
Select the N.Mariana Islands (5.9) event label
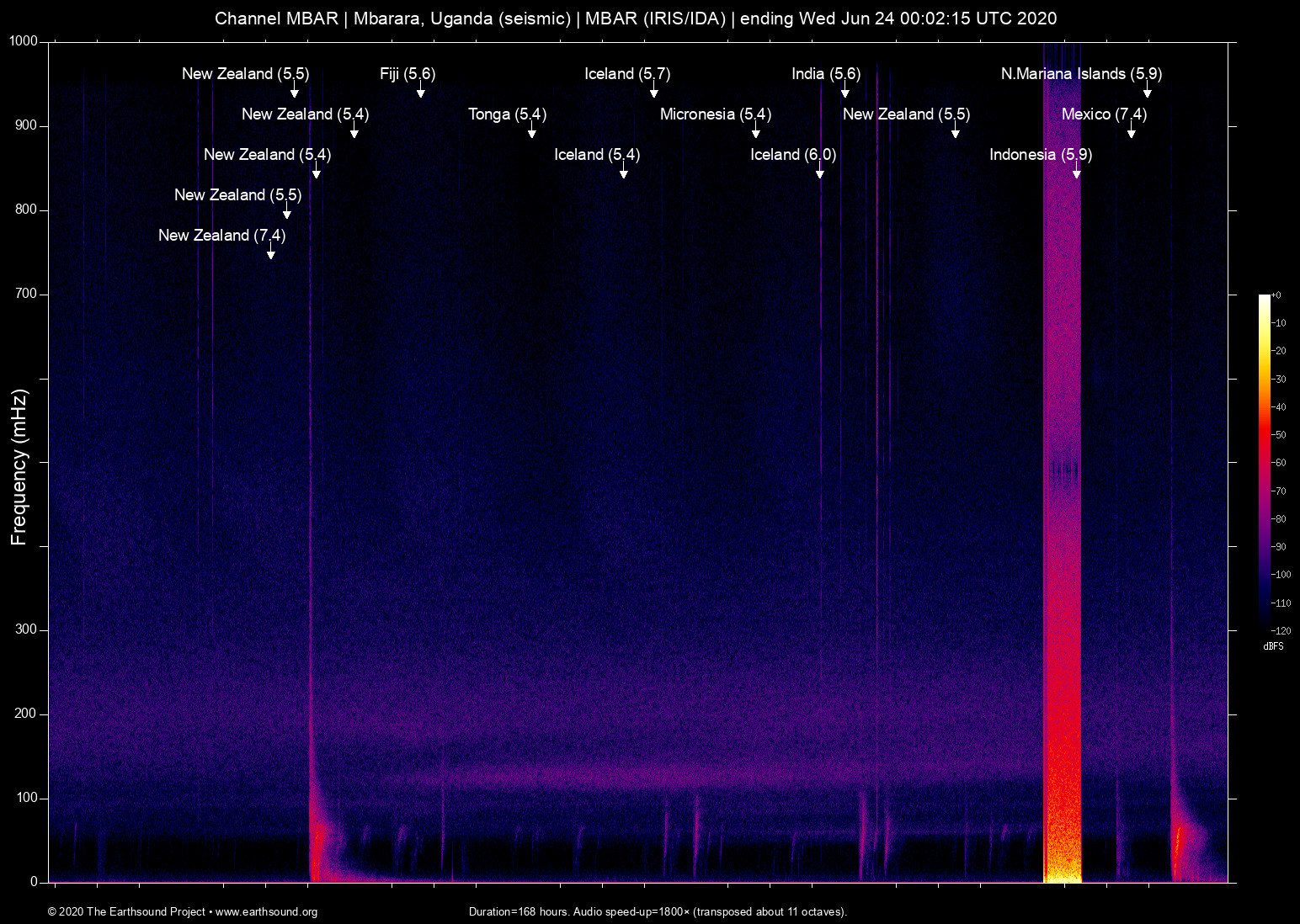[x=1080, y=74]
